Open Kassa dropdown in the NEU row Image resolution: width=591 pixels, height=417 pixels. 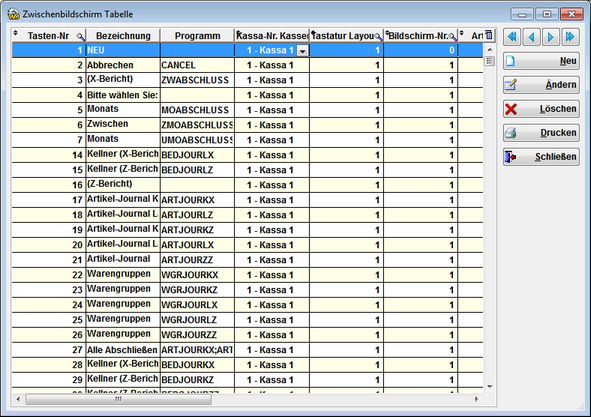[x=302, y=51]
